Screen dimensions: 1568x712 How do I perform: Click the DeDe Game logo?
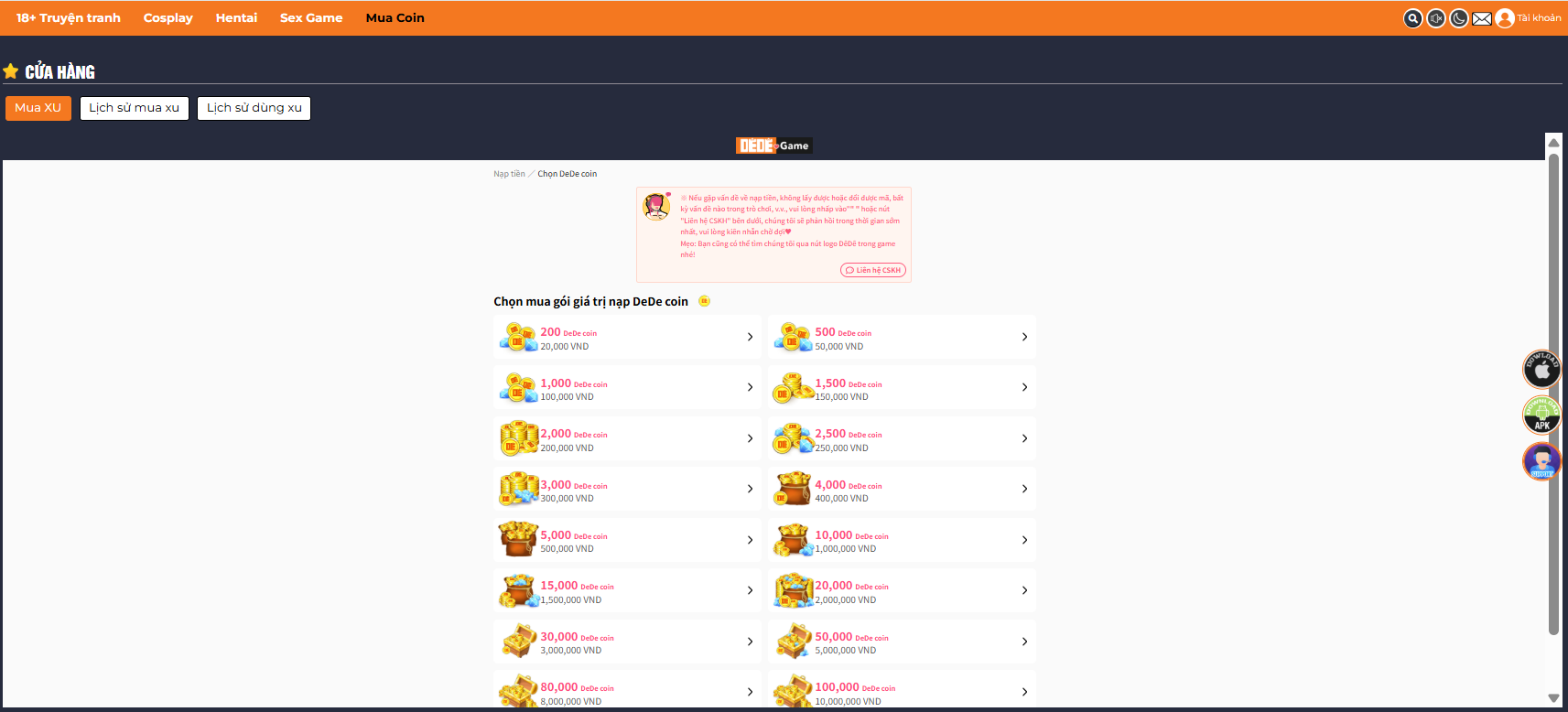pos(773,146)
